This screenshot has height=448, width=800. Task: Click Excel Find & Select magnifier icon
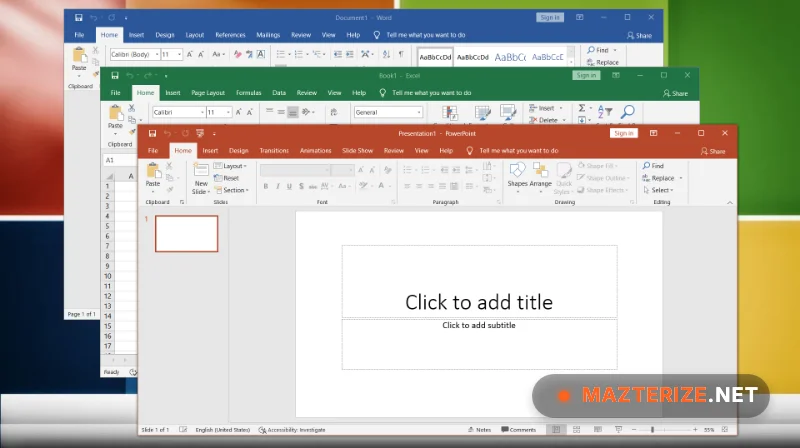[x=628, y=111]
